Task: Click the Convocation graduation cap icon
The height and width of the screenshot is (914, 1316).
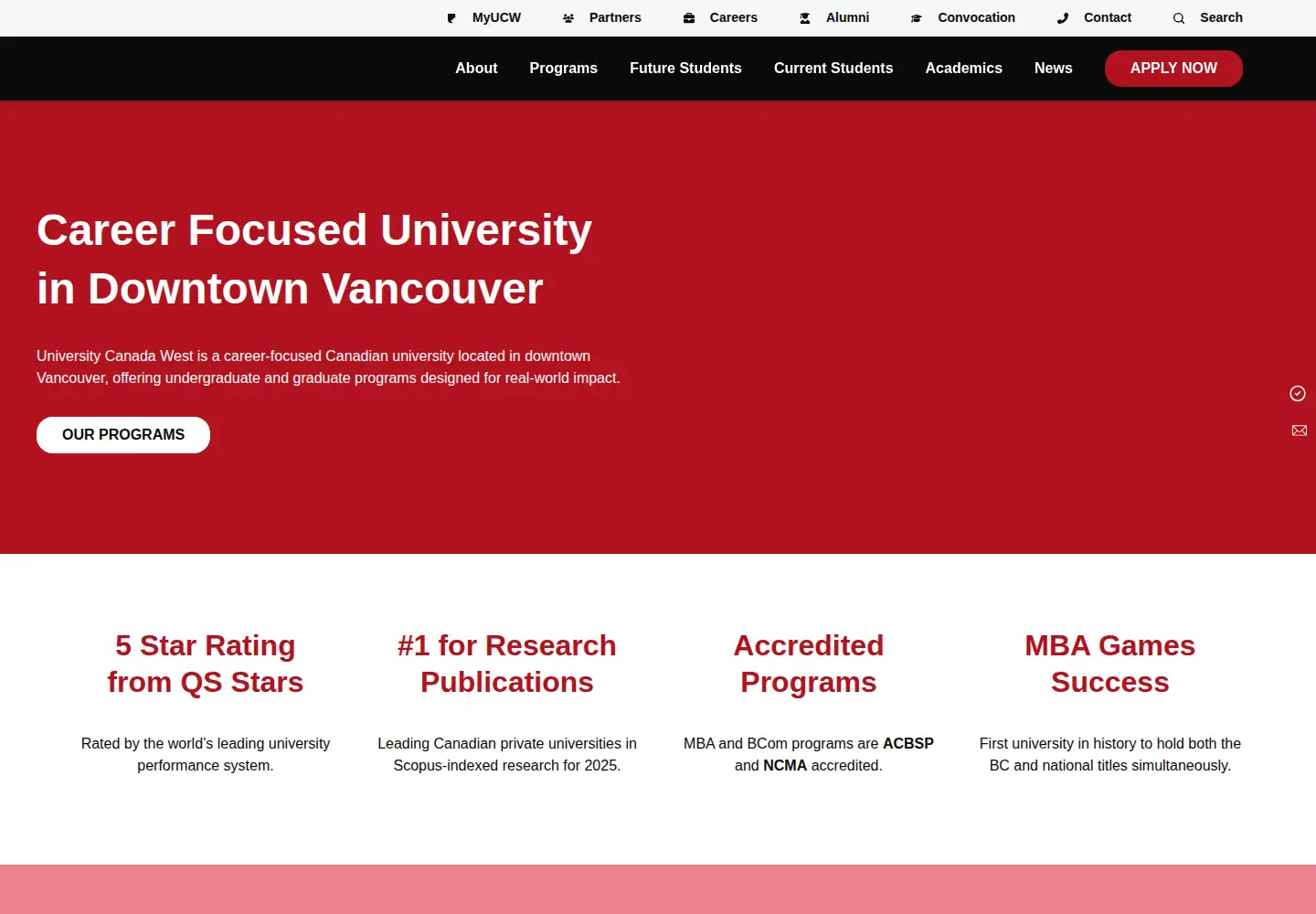Action: [x=917, y=18]
